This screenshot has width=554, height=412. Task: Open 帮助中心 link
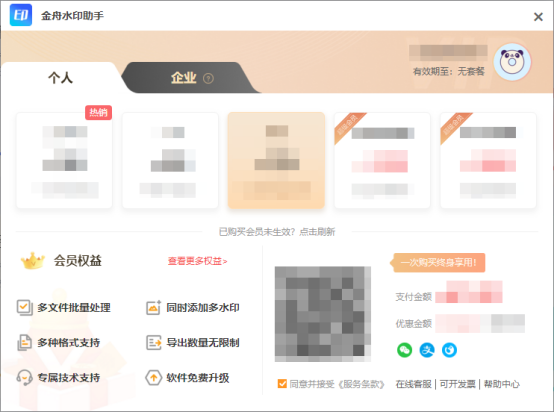(x=502, y=384)
